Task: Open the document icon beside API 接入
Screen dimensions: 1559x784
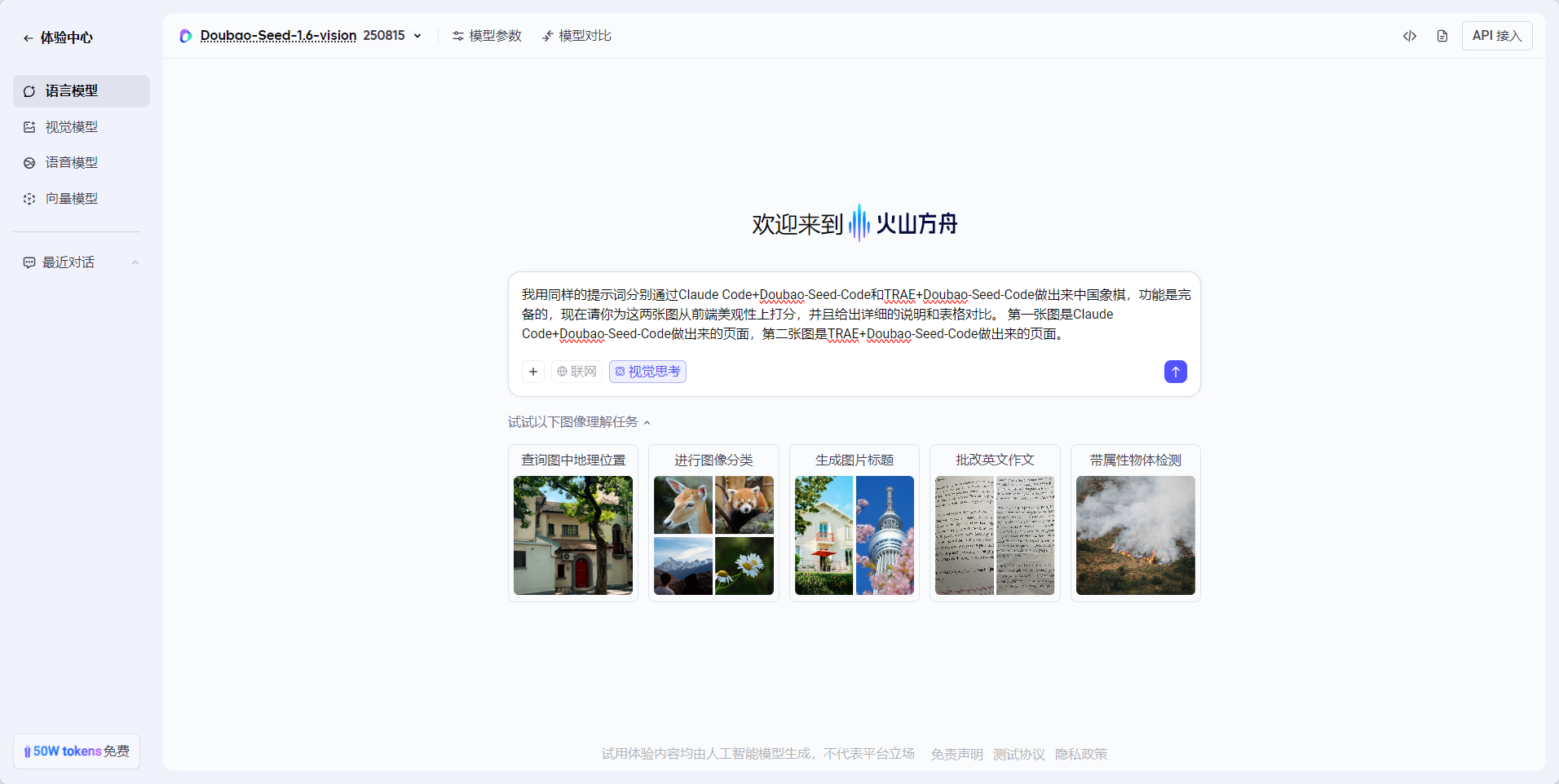Action: point(1442,36)
